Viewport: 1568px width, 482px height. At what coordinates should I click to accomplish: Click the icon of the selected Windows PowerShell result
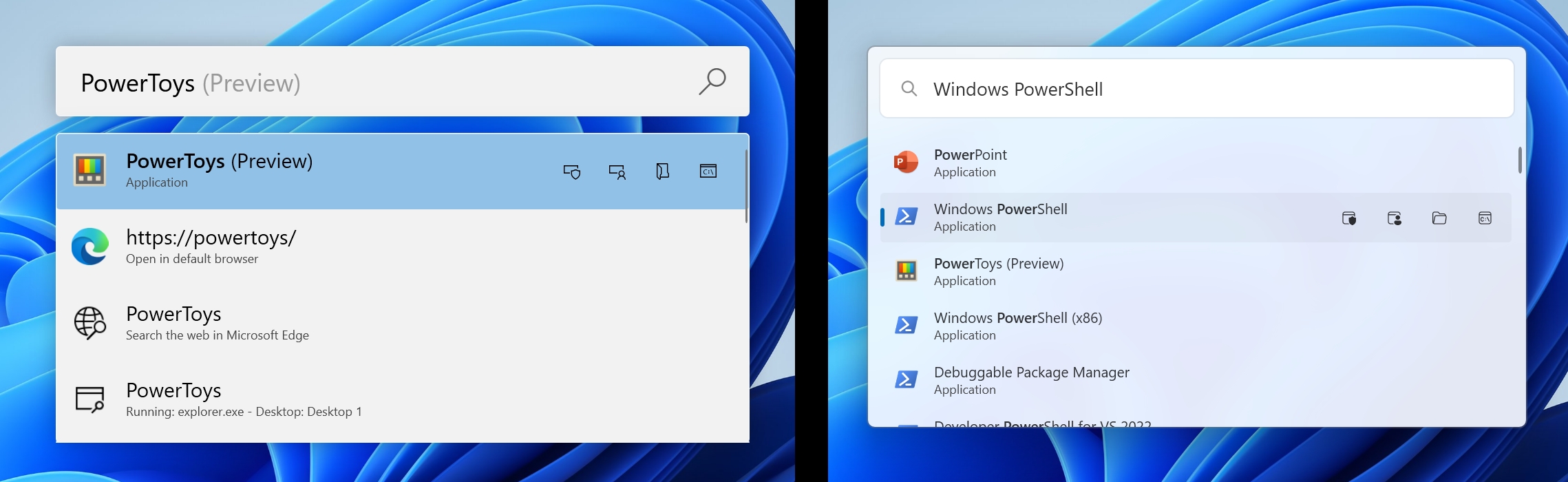[906, 217]
